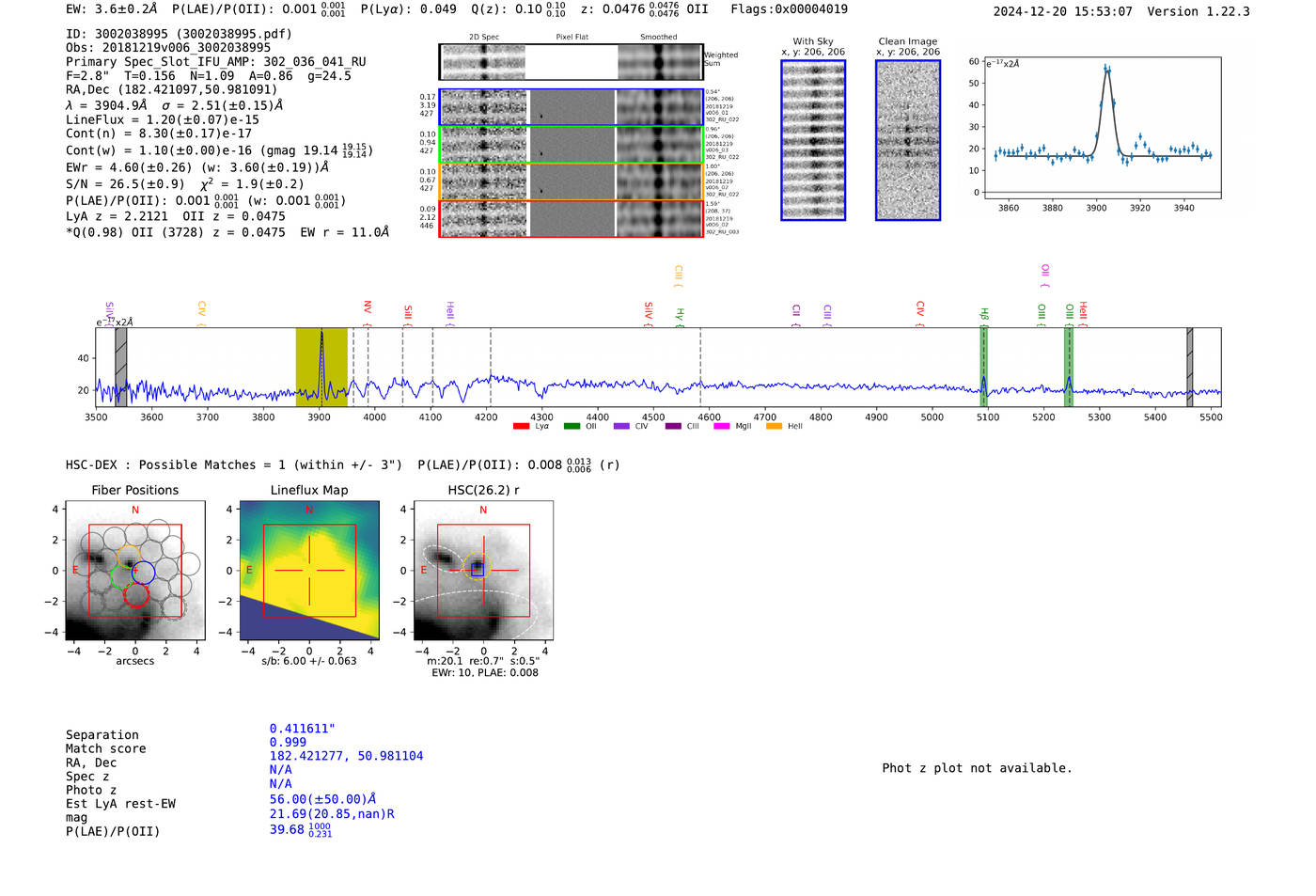Click the Est LyA rest-EW value 56.00(±50.00)Å

(323, 800)
